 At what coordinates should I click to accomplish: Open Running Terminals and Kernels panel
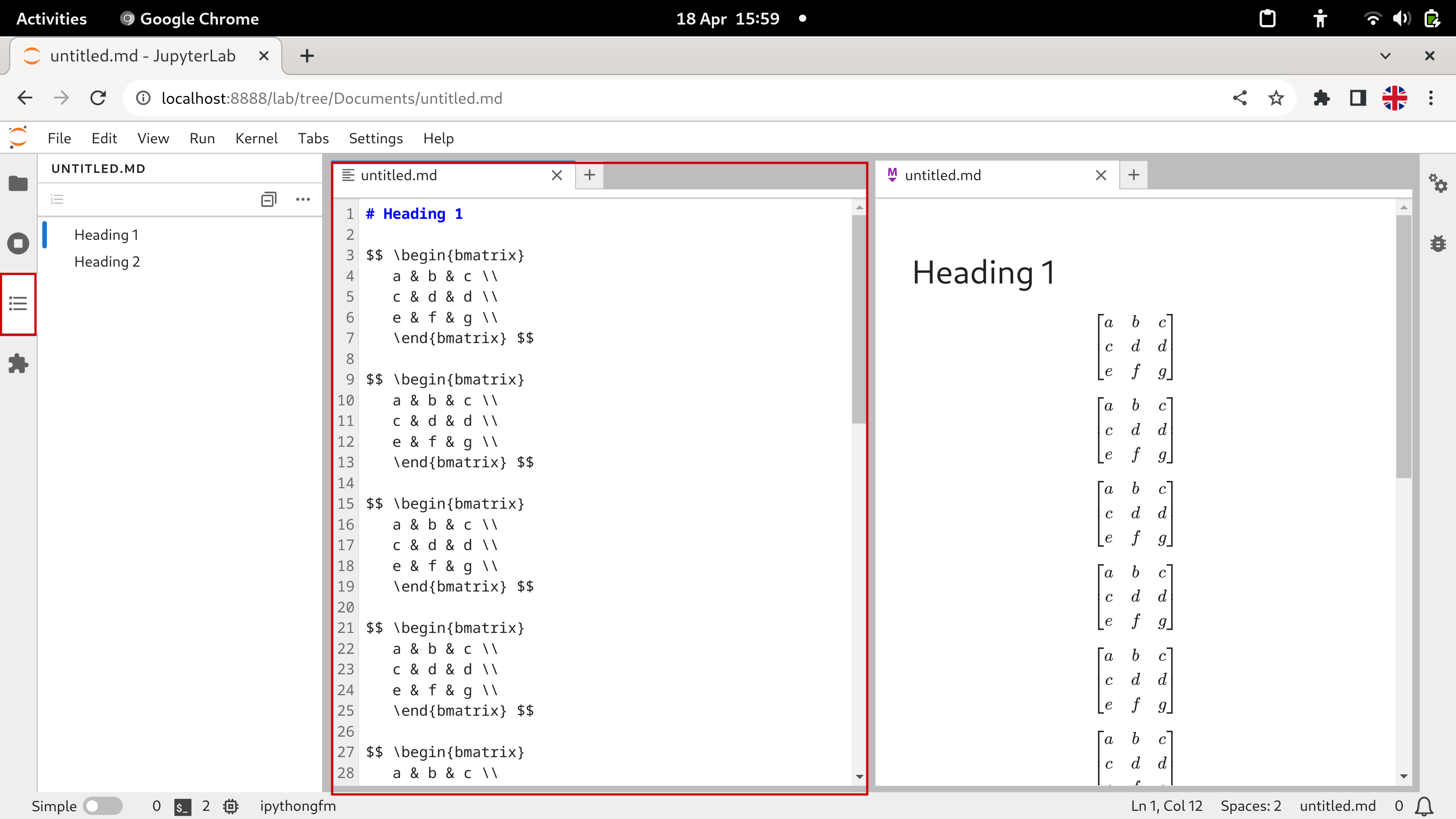point(18,243)
